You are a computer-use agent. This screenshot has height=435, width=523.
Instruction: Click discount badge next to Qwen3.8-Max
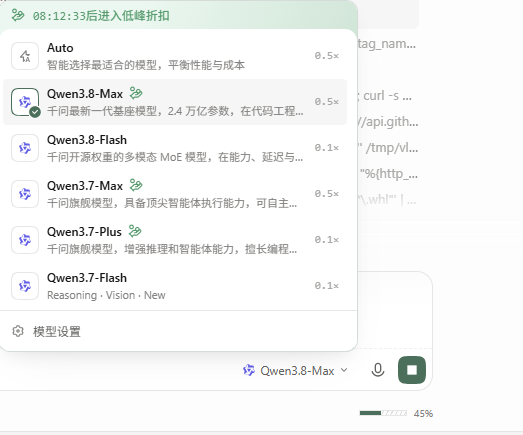click(x=136, y=93)
